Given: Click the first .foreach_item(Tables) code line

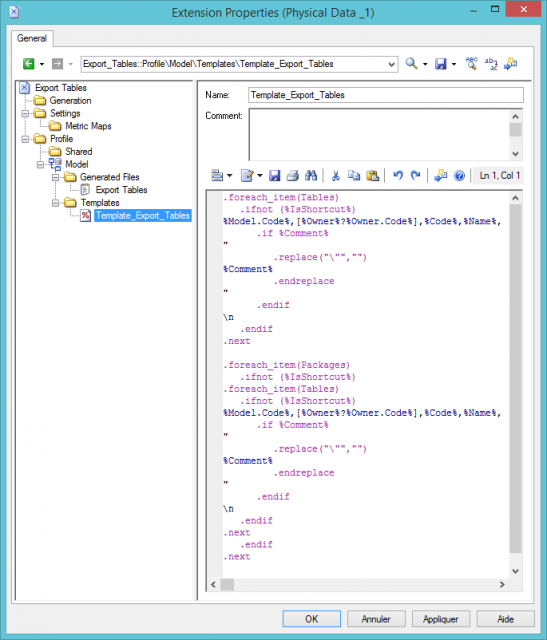Looking at the screenshot, I should pos(281,198).
